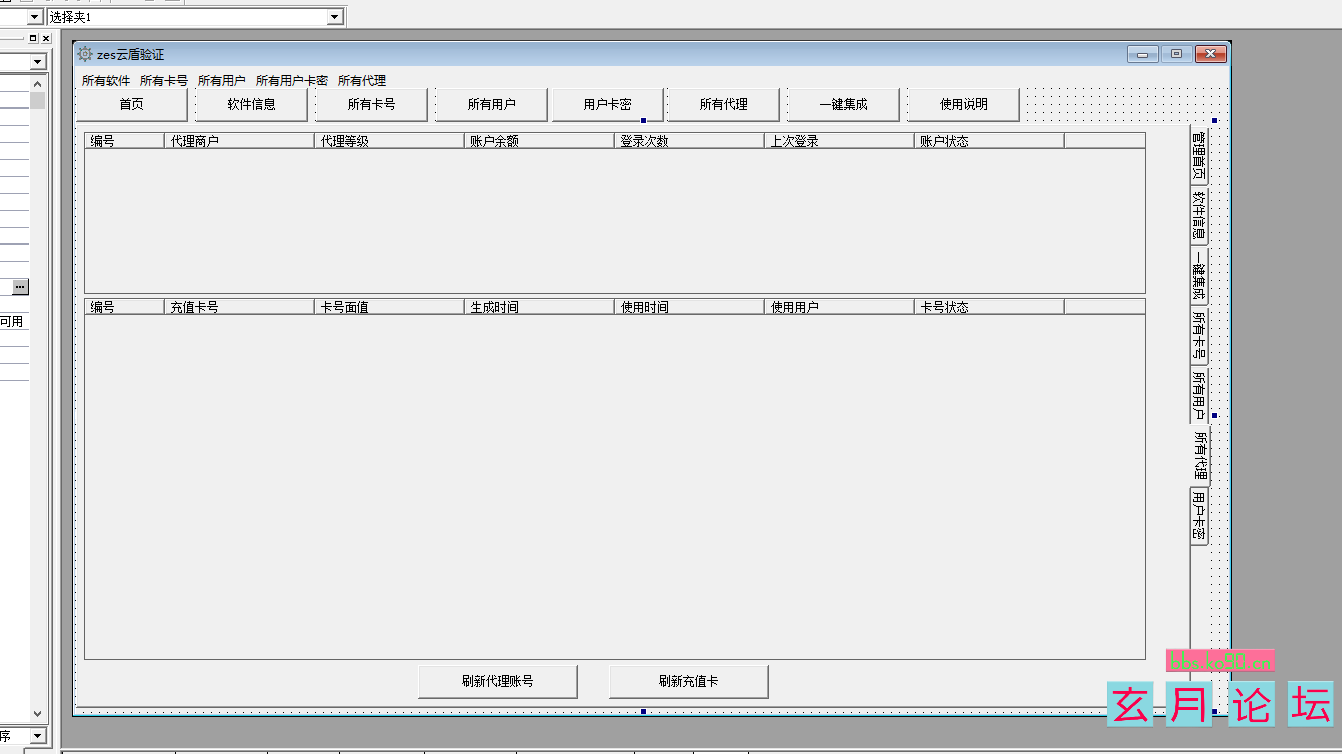Screen dimensions: 1342x754
Task: Click the 用户卡密 toolbar button
Action: (x=608, y=104)
